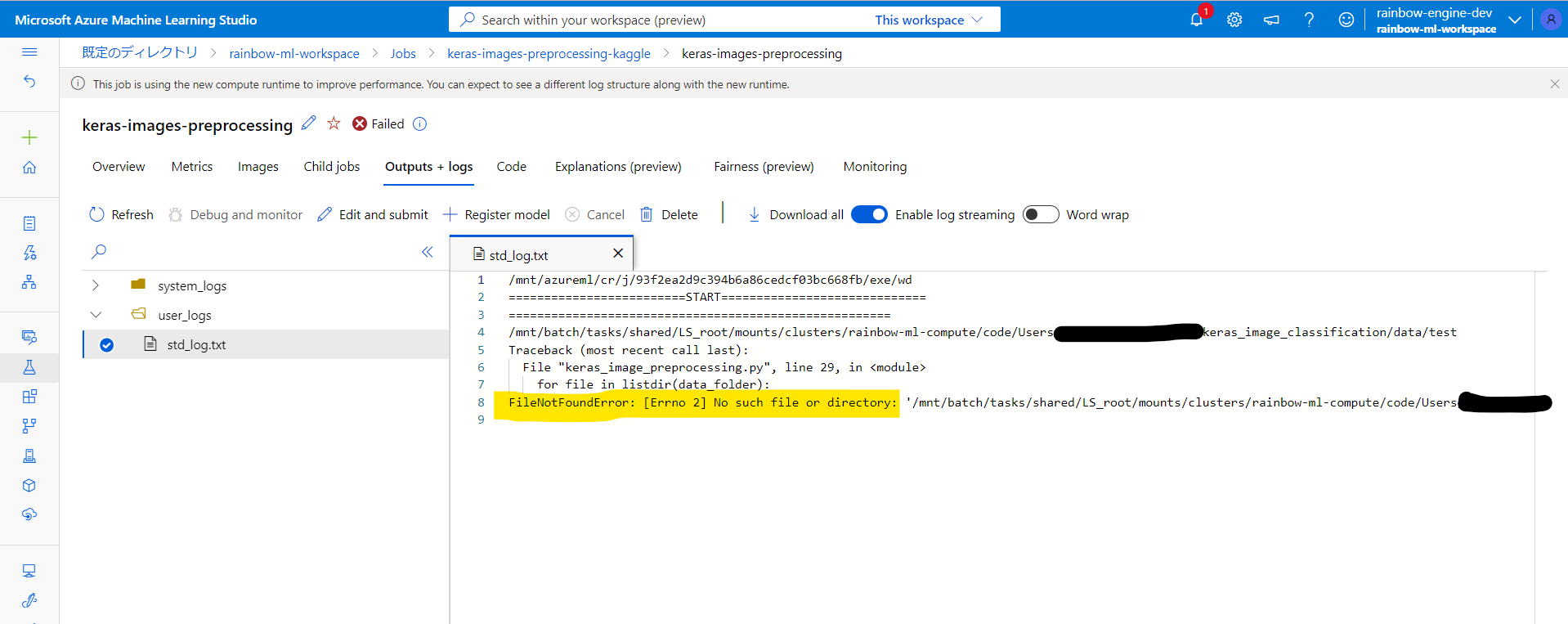Collapse the file tree panel
The height and width of the screenshot is (624, 1568).
(427, 252)
